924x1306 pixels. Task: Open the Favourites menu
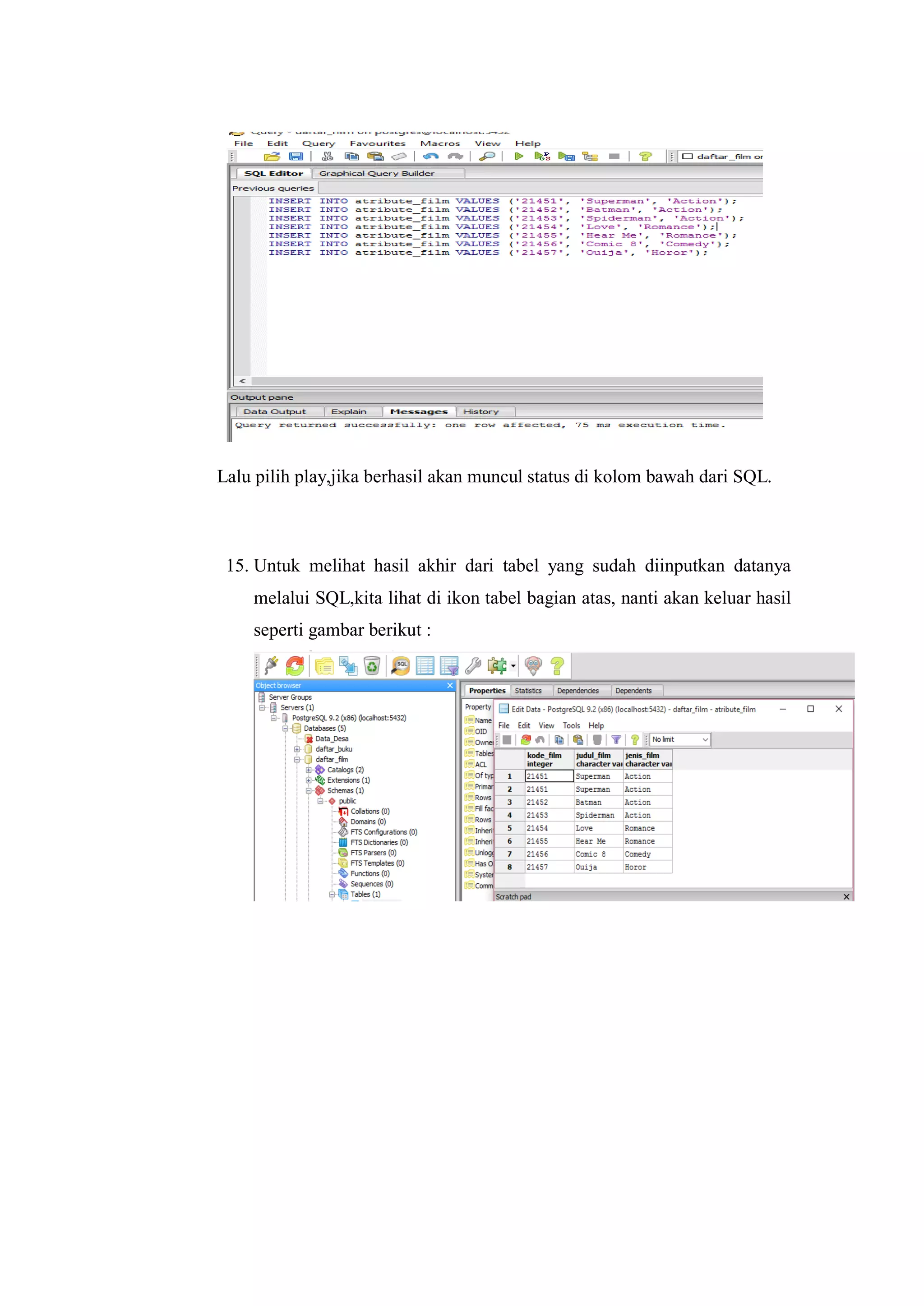pos(377,144)
